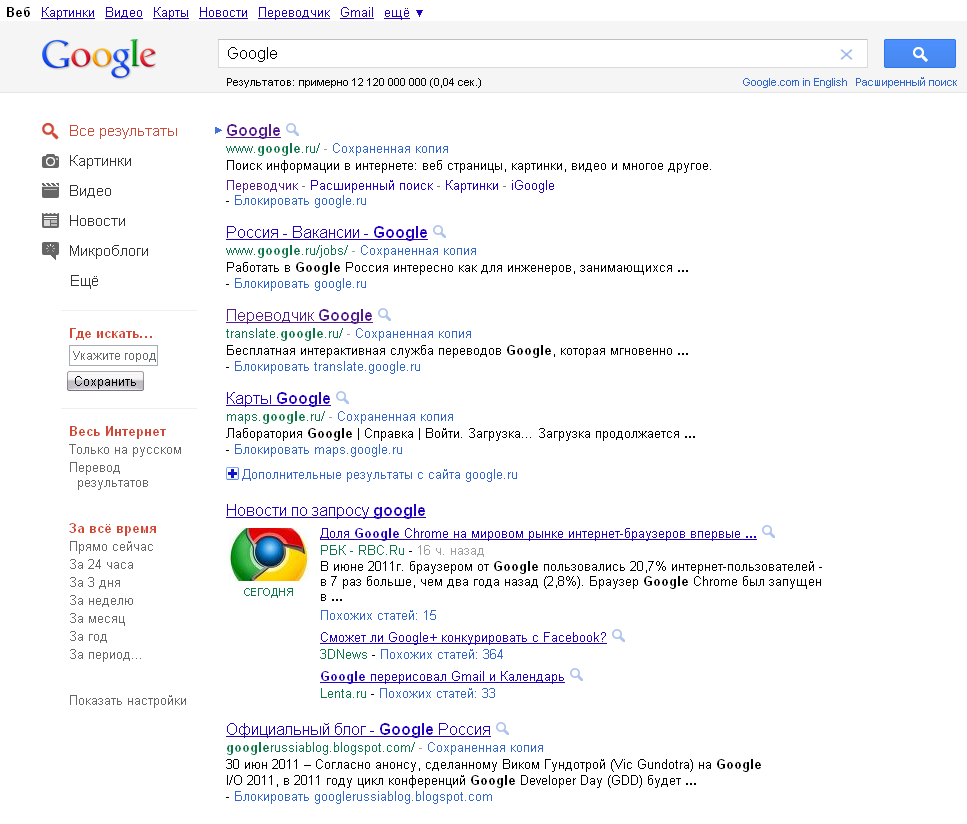Click Блокировать translate.google.ru
Image resolution: width=967 pixels, height=824 pixels.
pyautogui.click(x=327, y=366)
